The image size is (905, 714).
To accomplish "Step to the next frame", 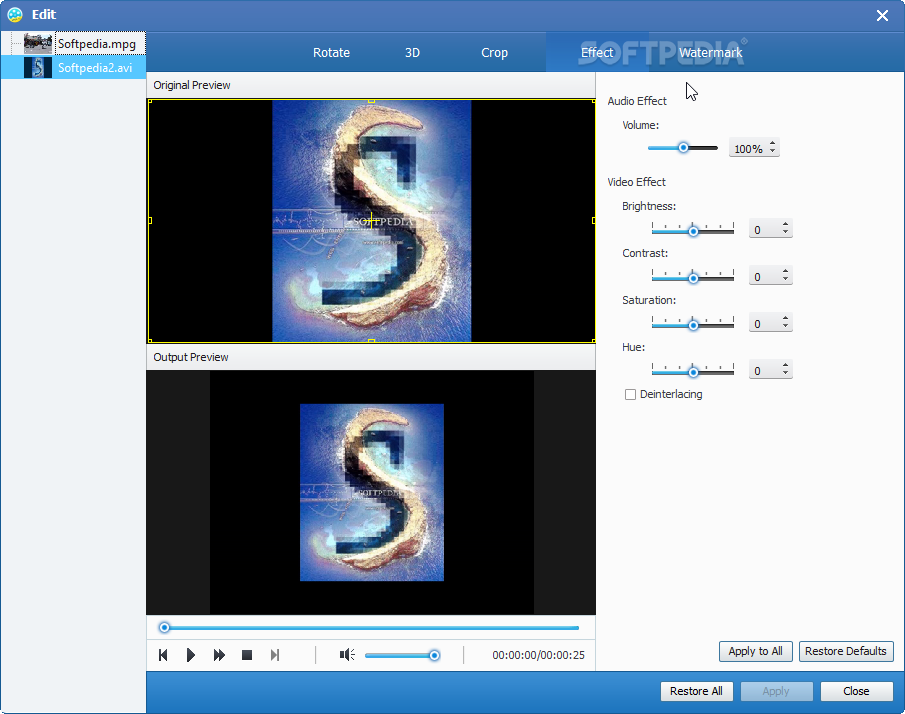I will click(x=275, y=655).
